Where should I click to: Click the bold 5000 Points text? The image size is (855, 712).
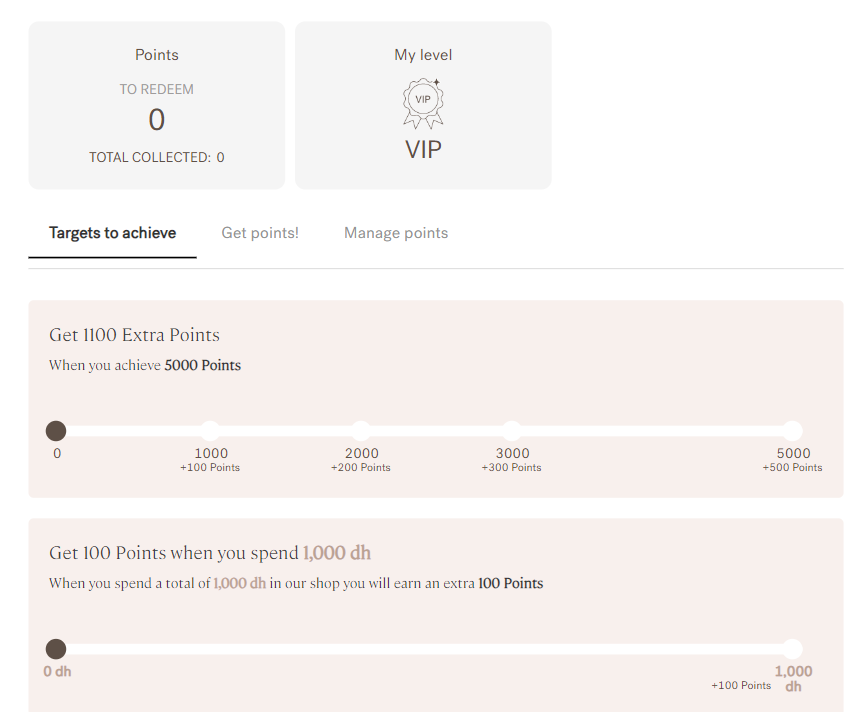pyautogui.click(x=203, y=365)
